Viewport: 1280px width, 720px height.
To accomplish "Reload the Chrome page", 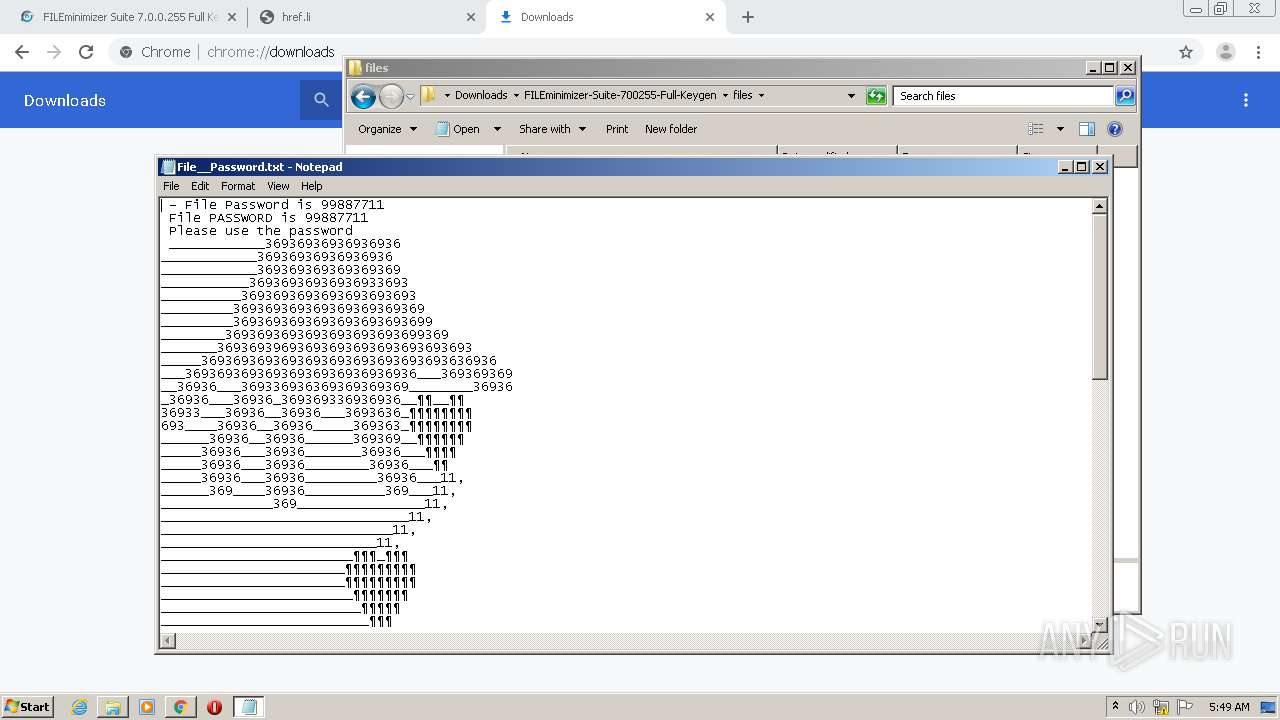I will (86, 52).
